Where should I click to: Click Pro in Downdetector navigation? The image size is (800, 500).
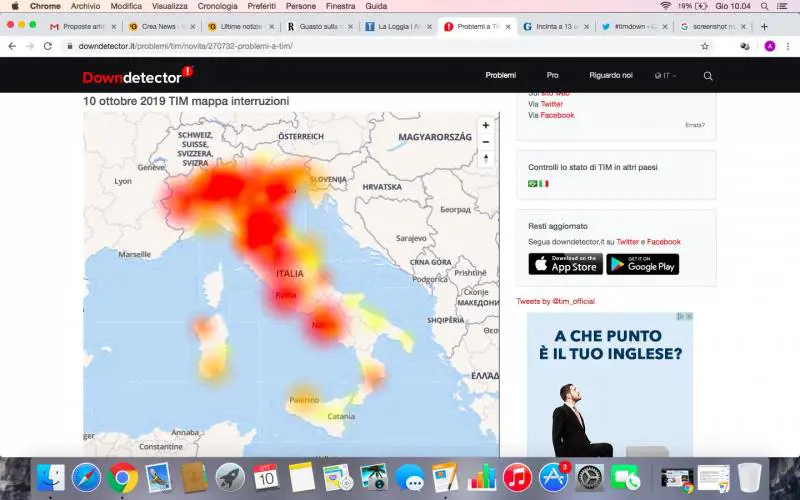(x=553, y=75)
